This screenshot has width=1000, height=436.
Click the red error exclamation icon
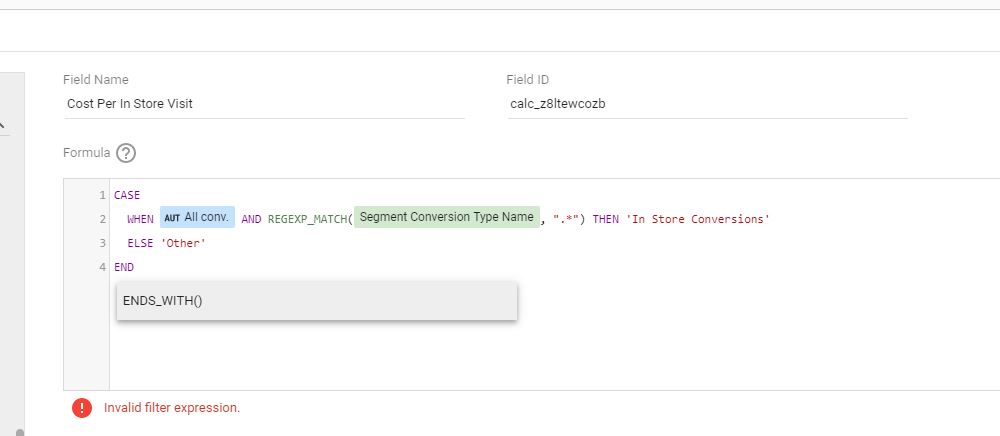(x=82, y=408)
